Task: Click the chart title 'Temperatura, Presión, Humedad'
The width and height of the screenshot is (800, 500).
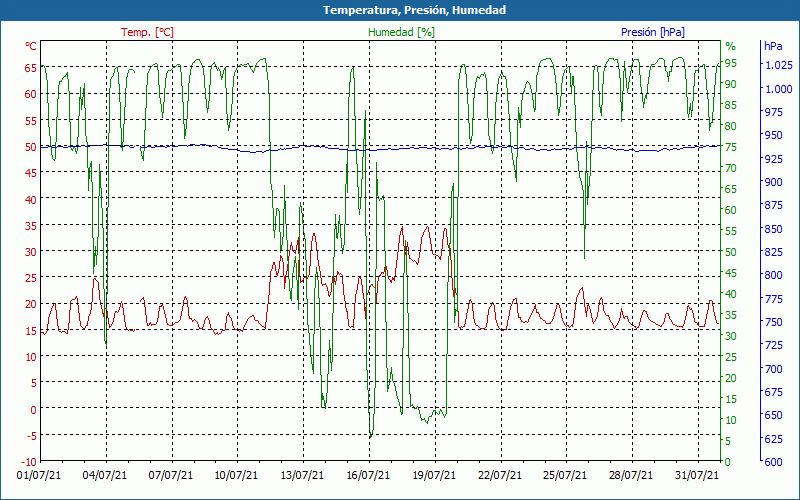Action: [414, 10]
